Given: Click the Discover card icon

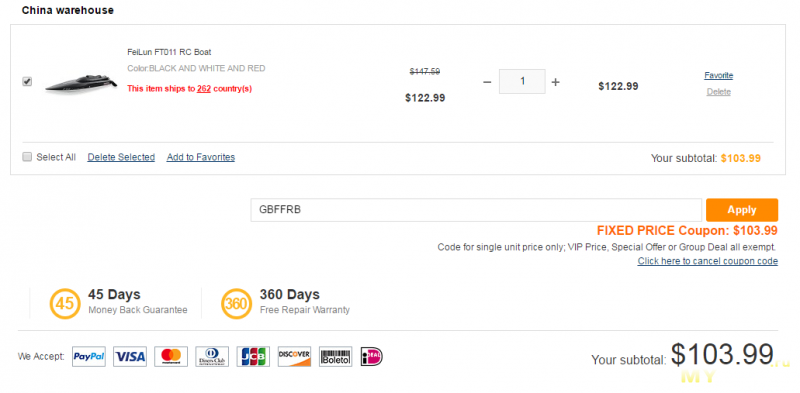Looking at the screenshot, I should (294, 357).
